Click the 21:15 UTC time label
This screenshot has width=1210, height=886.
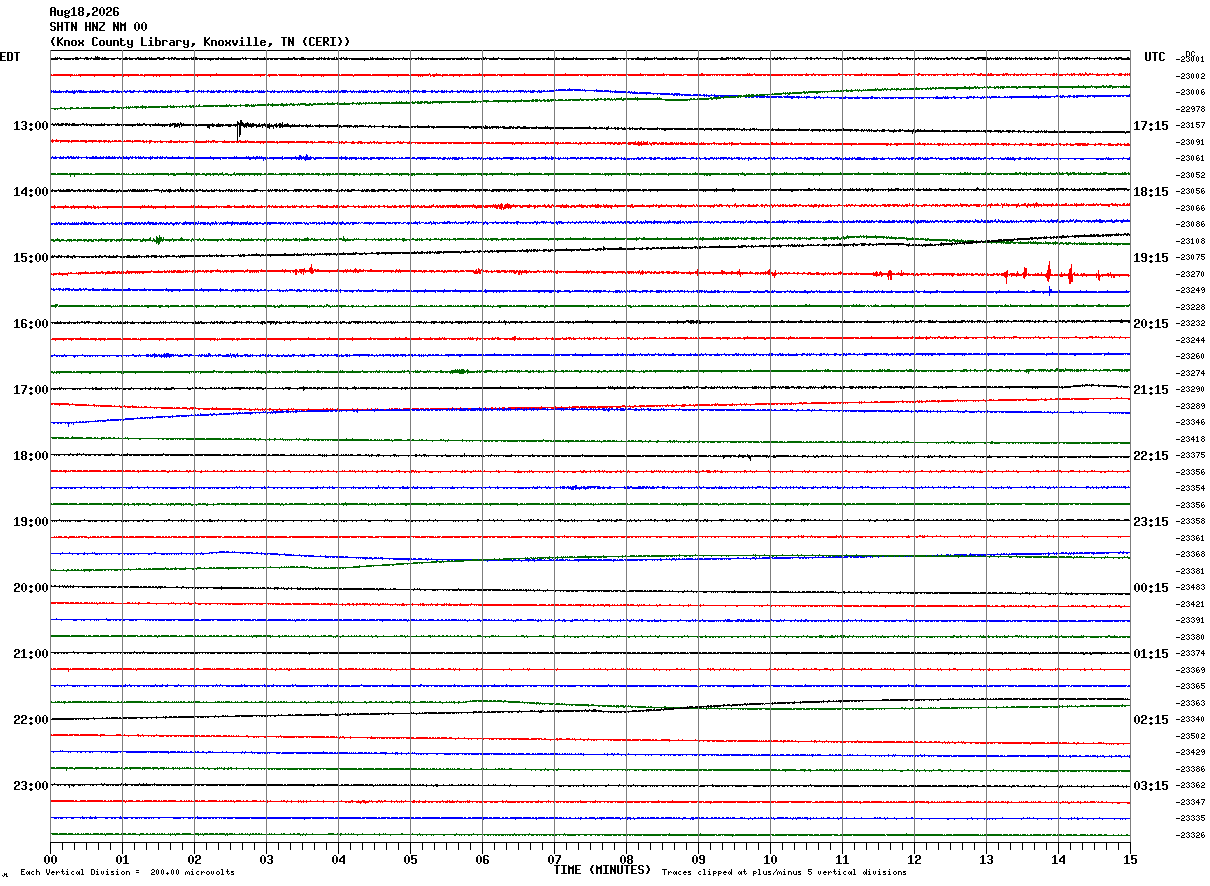1151,390
